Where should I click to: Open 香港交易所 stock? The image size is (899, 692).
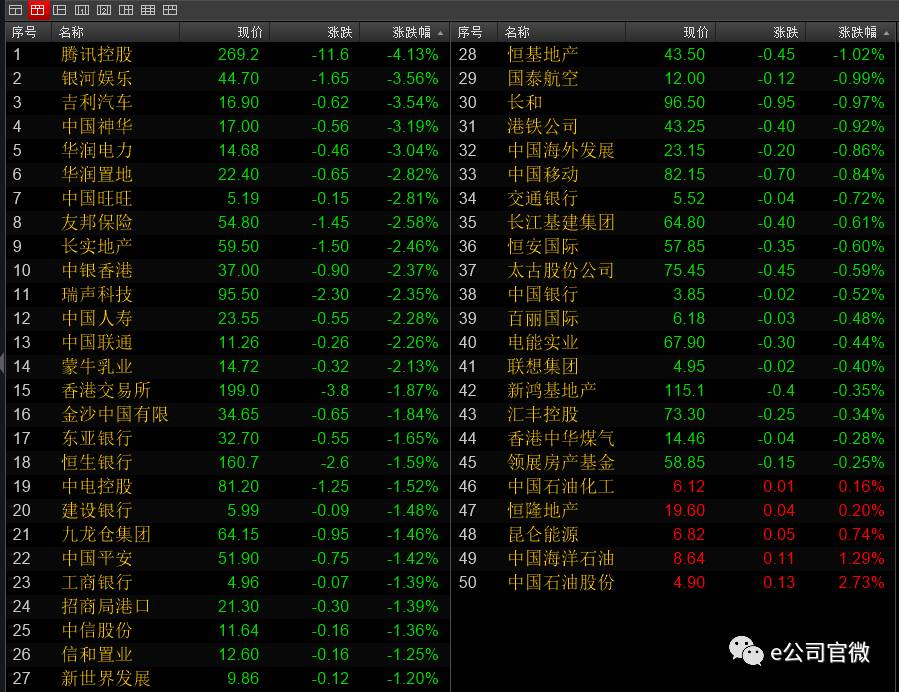click(106, 390)
